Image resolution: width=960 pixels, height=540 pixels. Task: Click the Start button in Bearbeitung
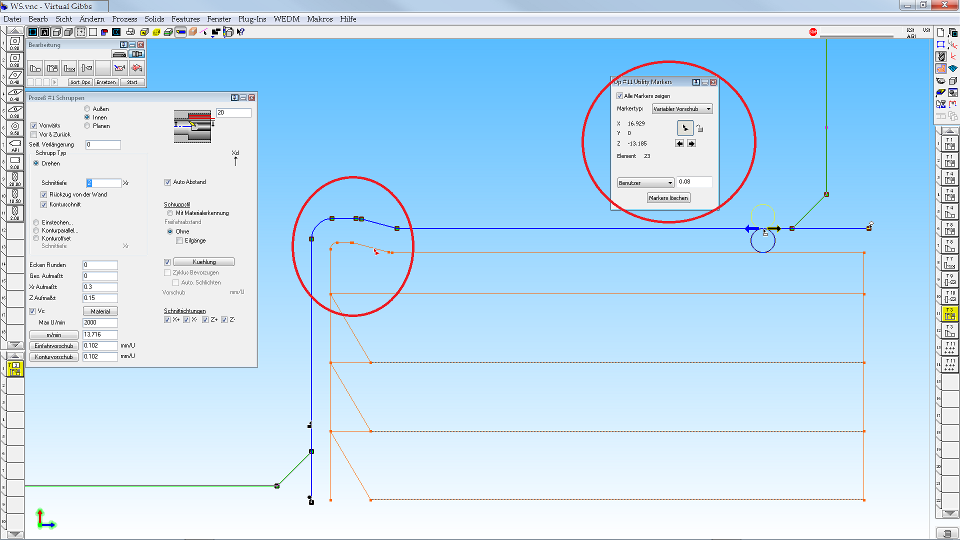pyautogui.click(x=132, y=82)
